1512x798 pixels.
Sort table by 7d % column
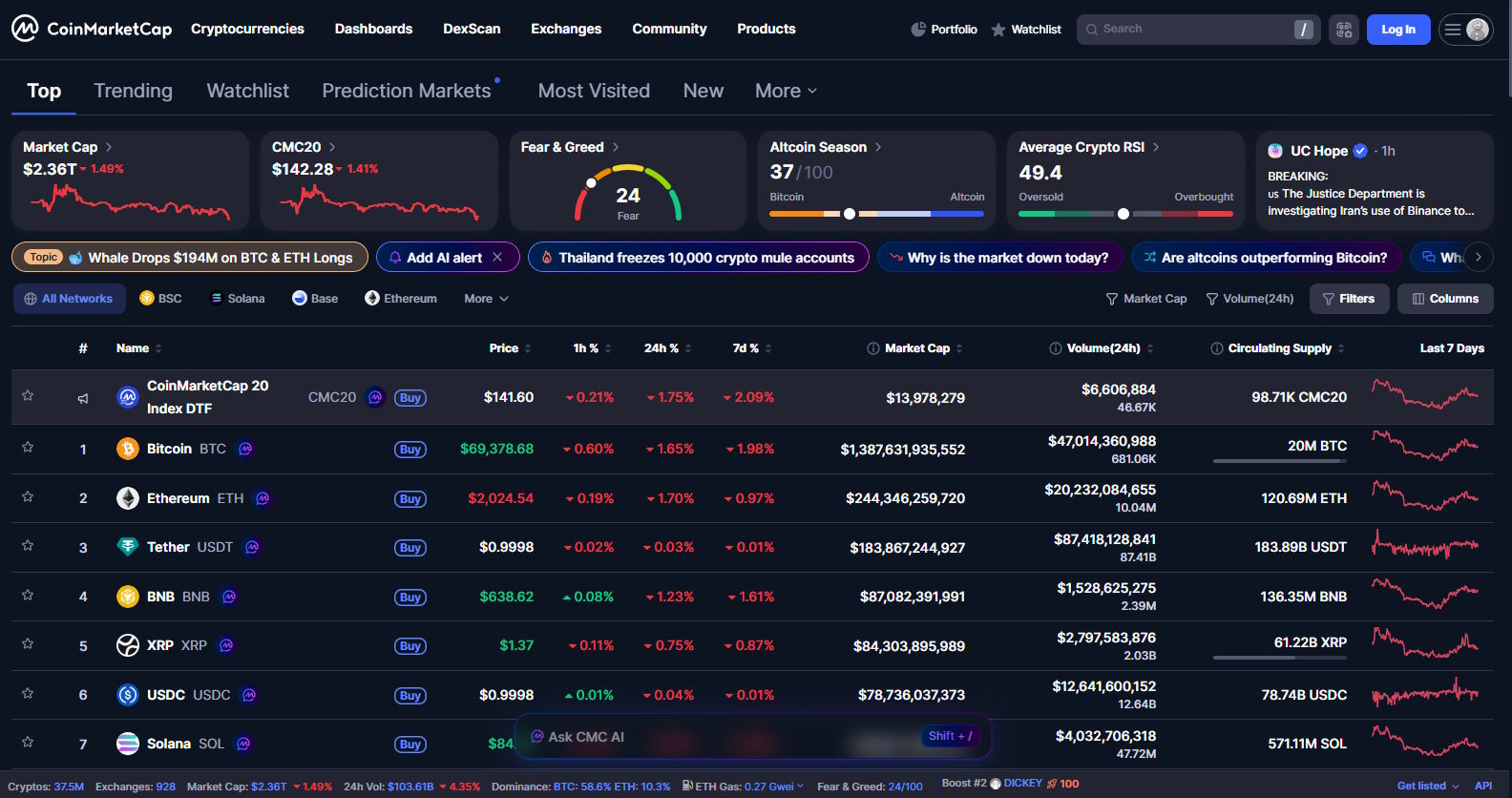[752, 348]
